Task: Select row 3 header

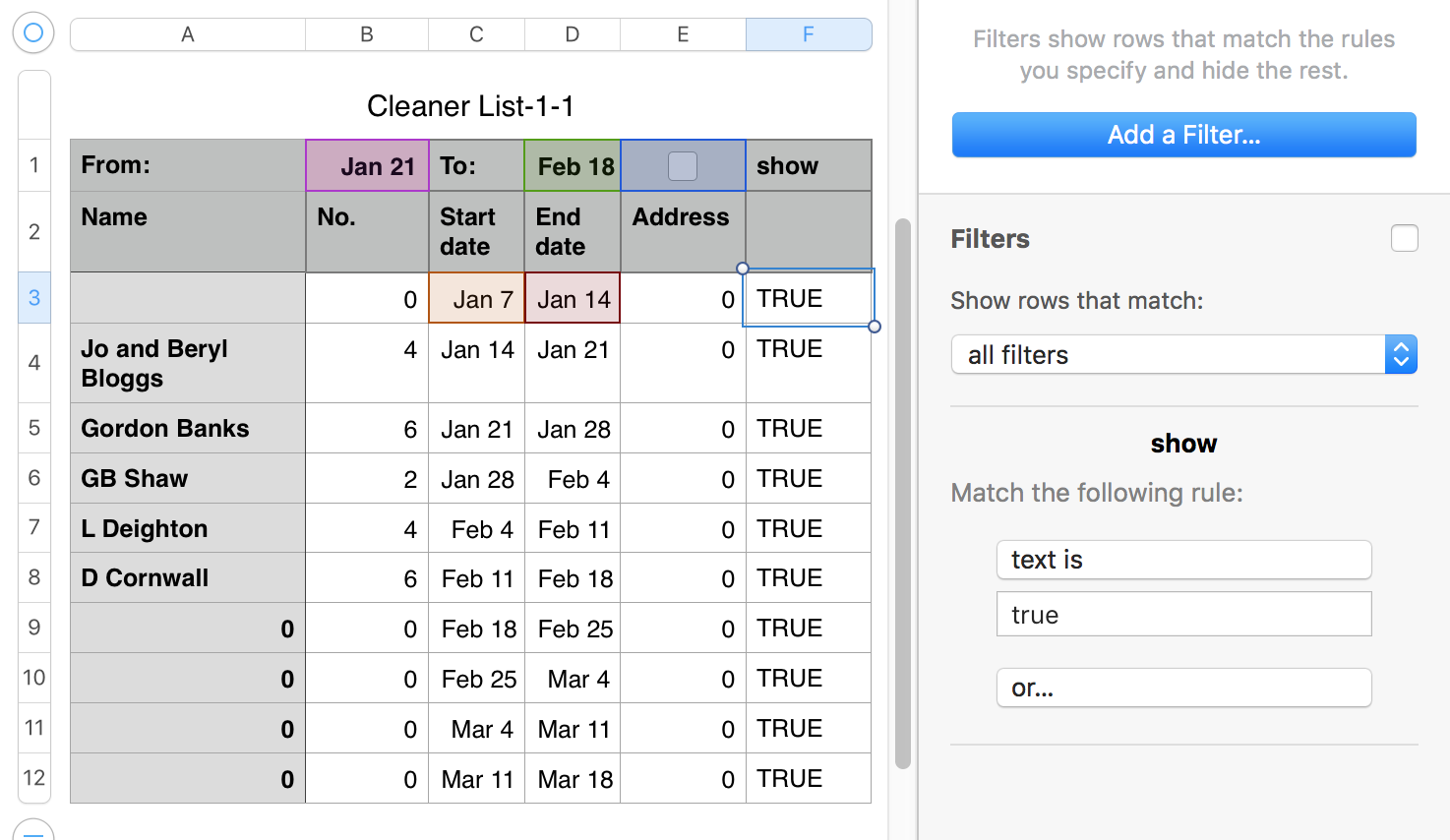Action: pyautogui.click(x=34, y=297)
